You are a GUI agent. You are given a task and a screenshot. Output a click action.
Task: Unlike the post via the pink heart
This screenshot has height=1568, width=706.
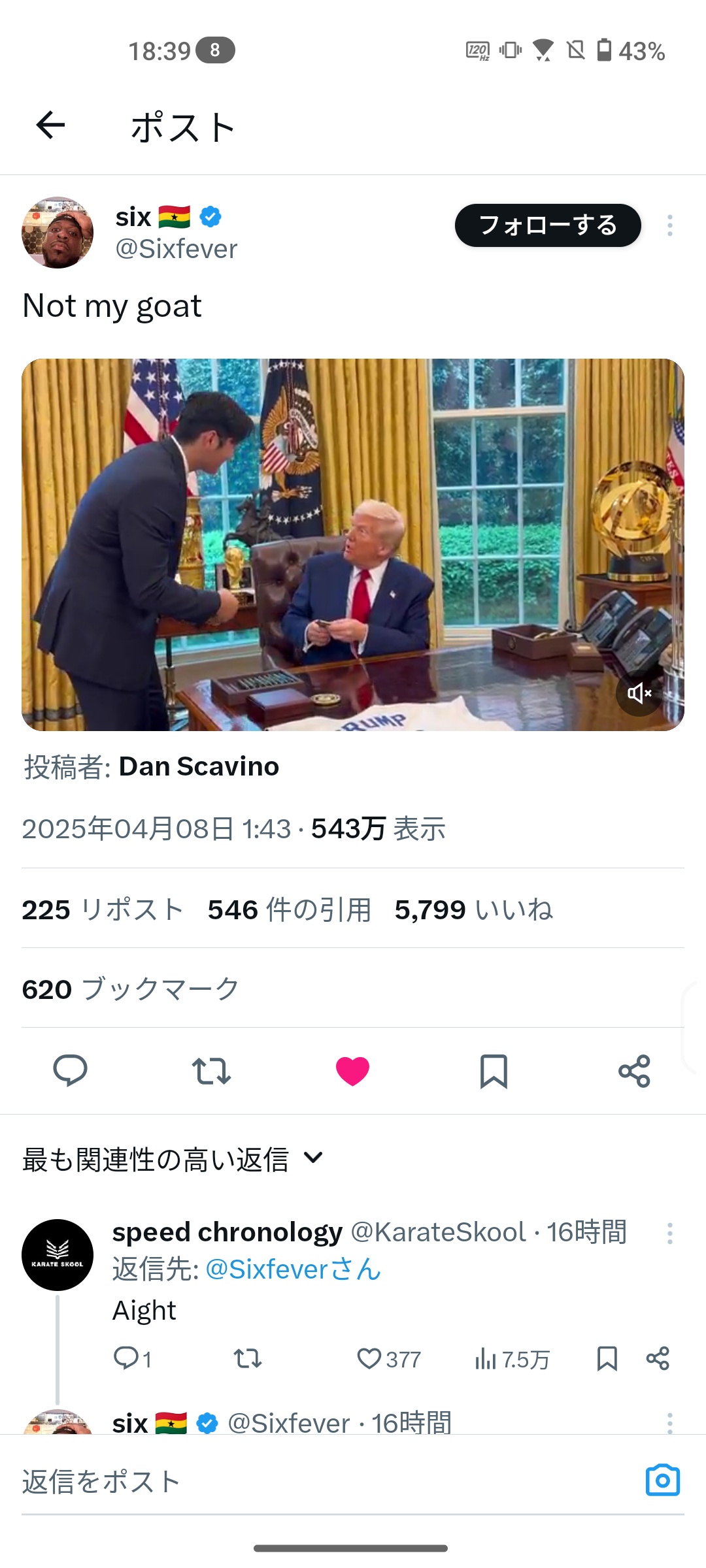click(x=352, y=1071)
